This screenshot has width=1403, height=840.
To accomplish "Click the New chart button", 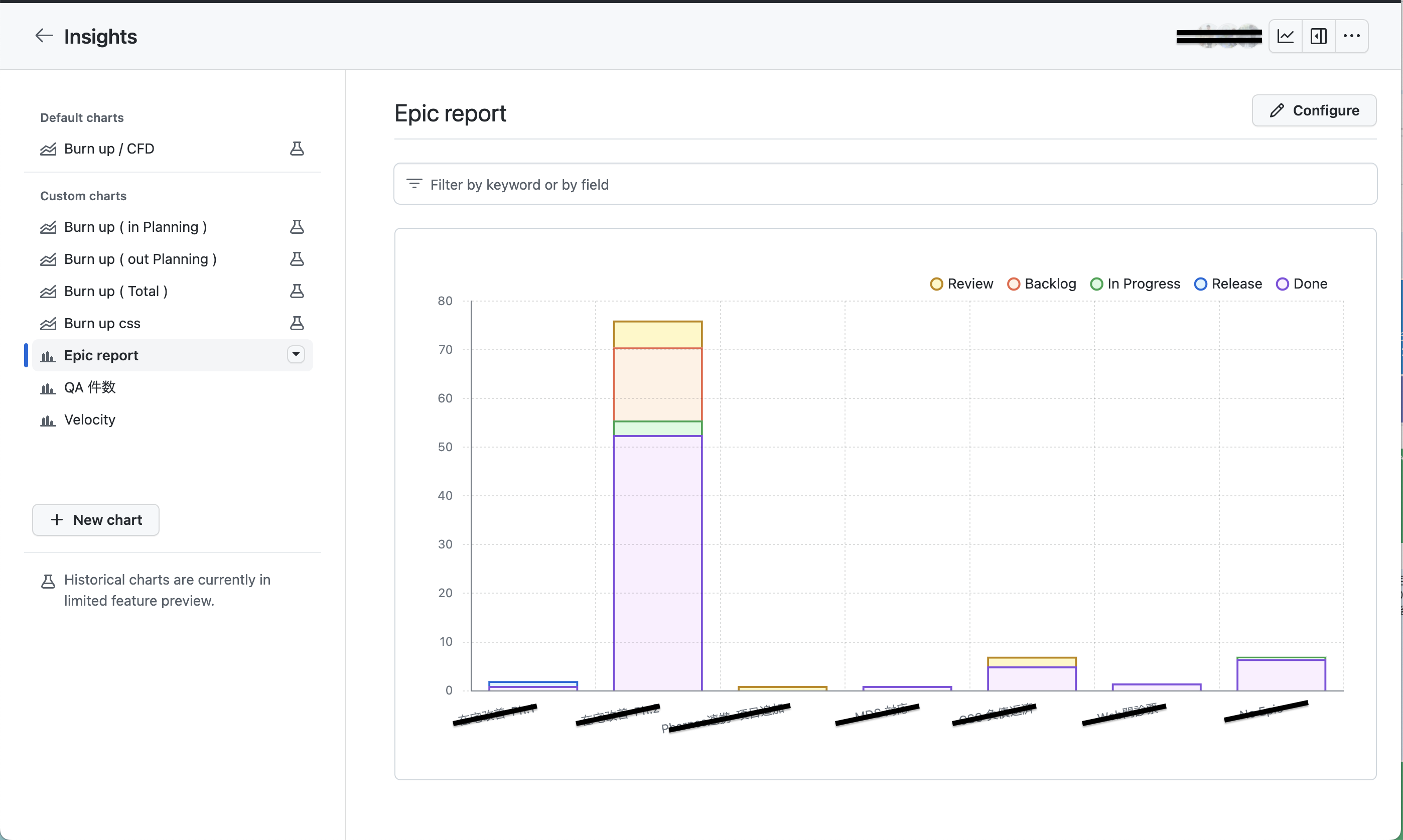I will click(96, 520).
